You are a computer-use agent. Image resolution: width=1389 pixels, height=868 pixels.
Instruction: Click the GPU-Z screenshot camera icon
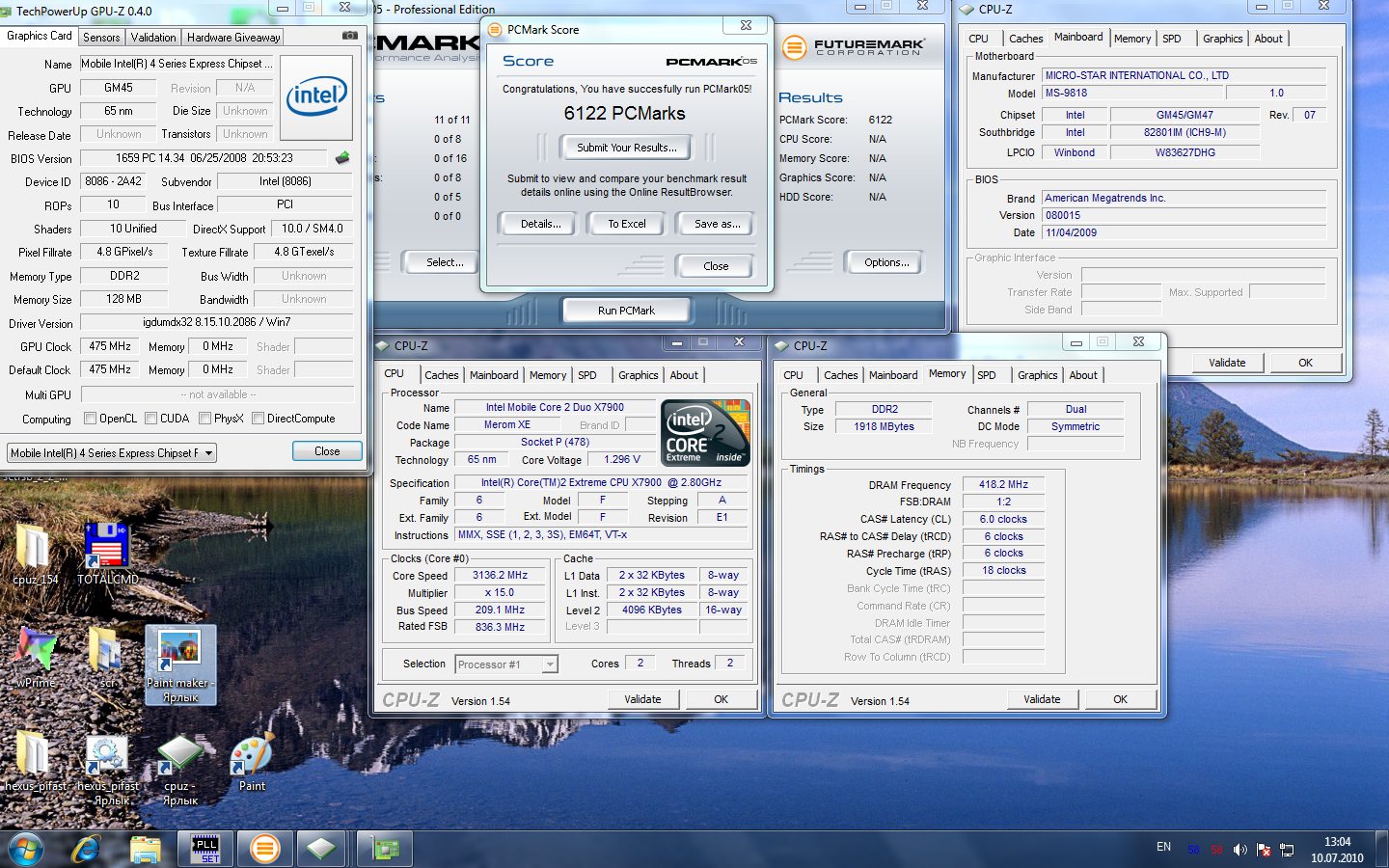350,36
